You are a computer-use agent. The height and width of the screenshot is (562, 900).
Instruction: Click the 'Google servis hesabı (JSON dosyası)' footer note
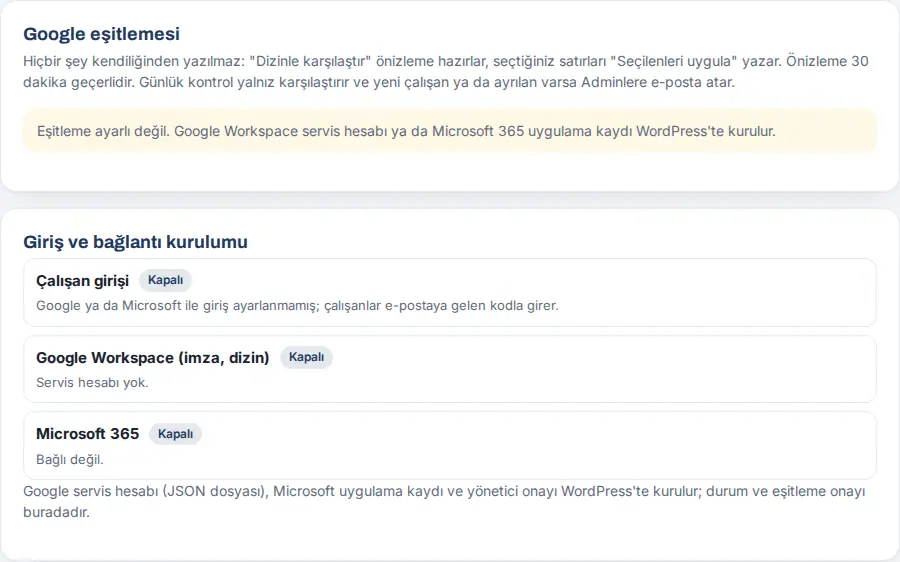444,502
